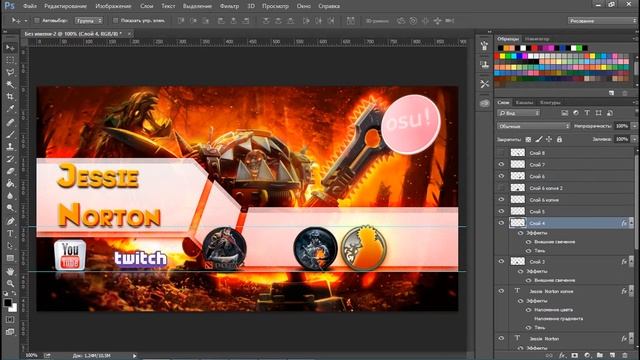Open the layer filter Вид dropdown
This screenshot has width=640, height=360.
[519, 113]
